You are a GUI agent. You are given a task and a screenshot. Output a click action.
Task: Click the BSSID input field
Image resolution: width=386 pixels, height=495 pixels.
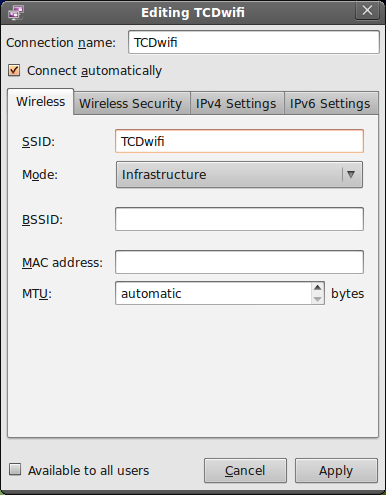(x=239, y=219)
